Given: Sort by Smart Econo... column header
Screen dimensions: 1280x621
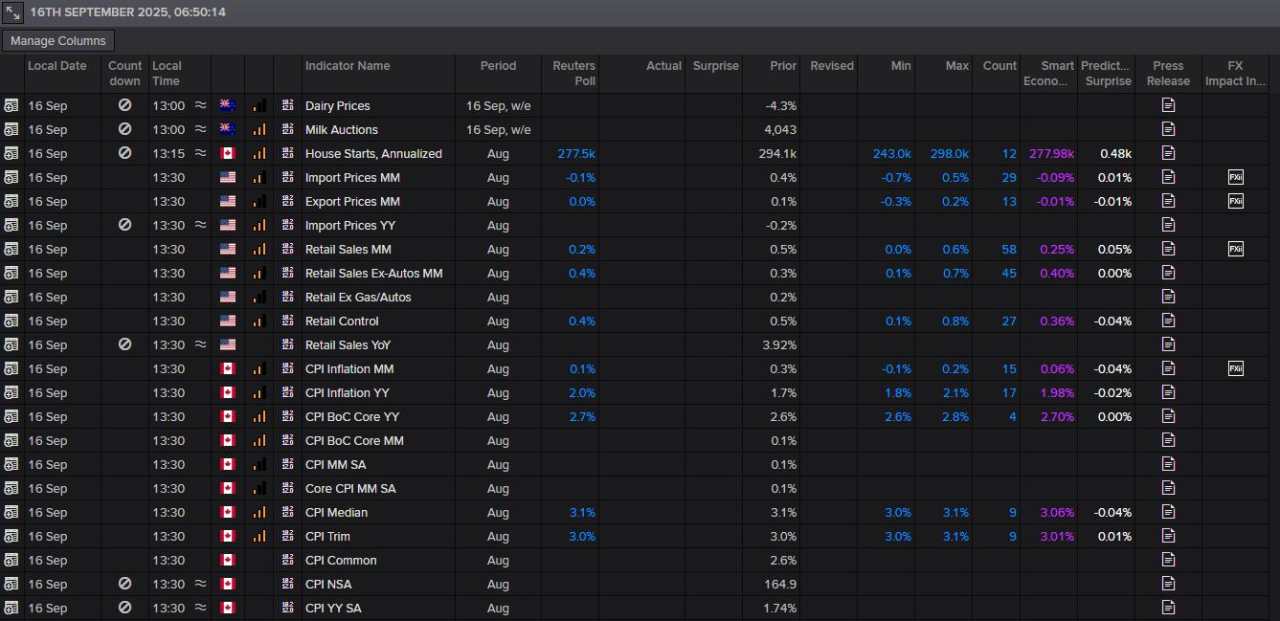Looking at the screenshot, I should [1048, 73].
